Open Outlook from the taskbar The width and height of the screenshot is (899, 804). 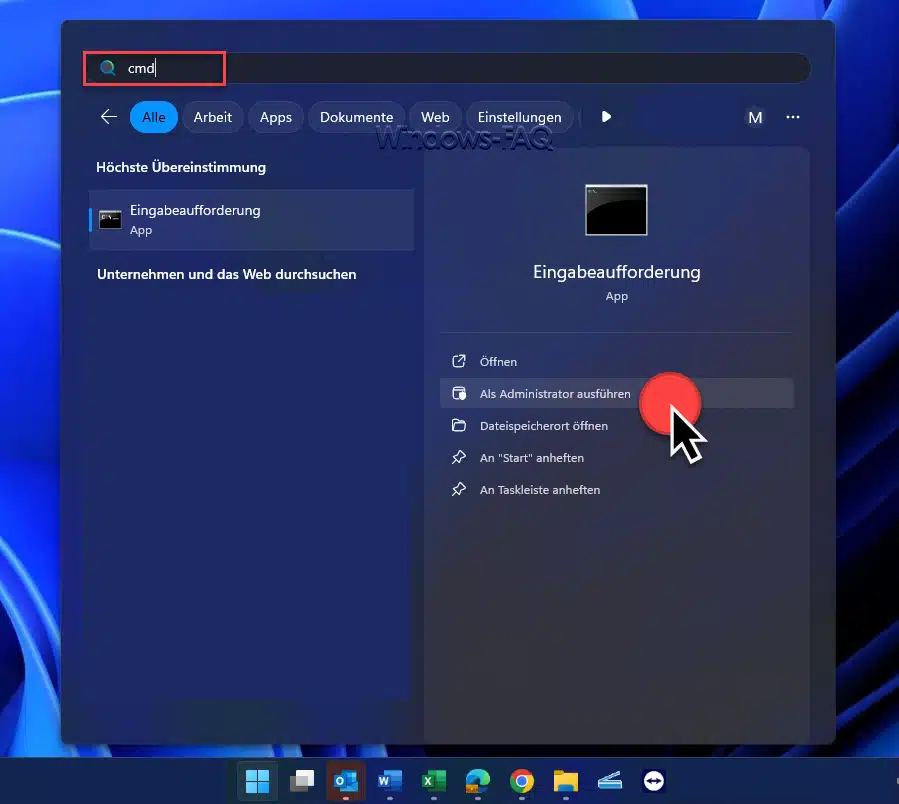click(x=346, y=781)
